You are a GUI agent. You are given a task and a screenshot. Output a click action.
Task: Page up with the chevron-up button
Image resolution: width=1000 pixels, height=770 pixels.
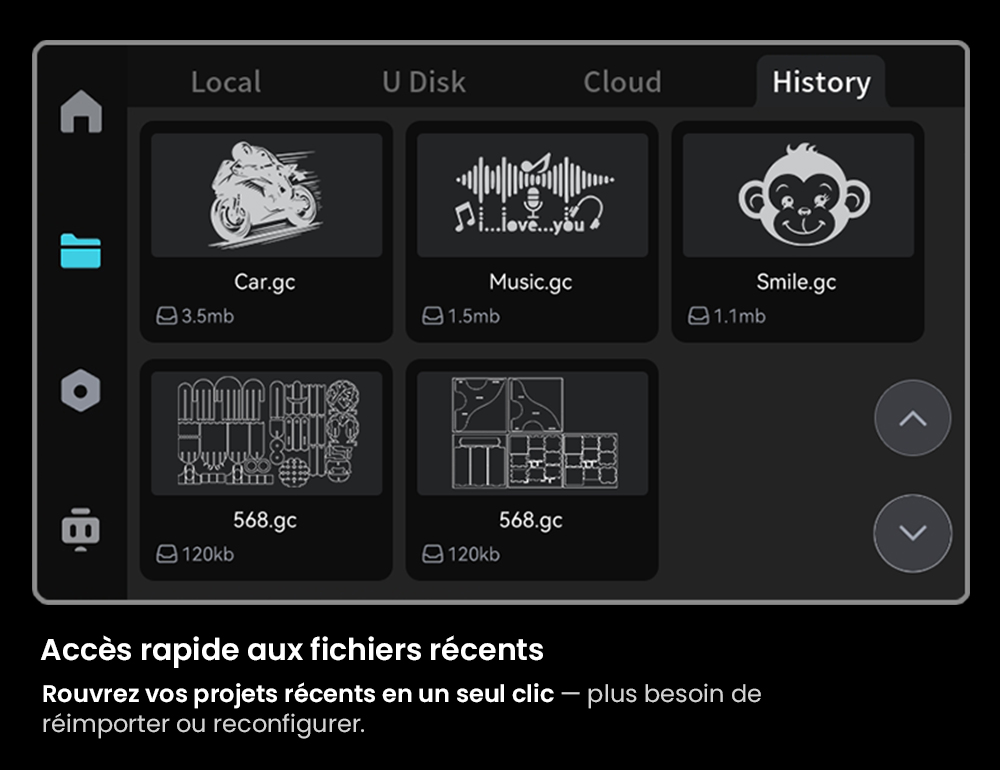(913, 418)
